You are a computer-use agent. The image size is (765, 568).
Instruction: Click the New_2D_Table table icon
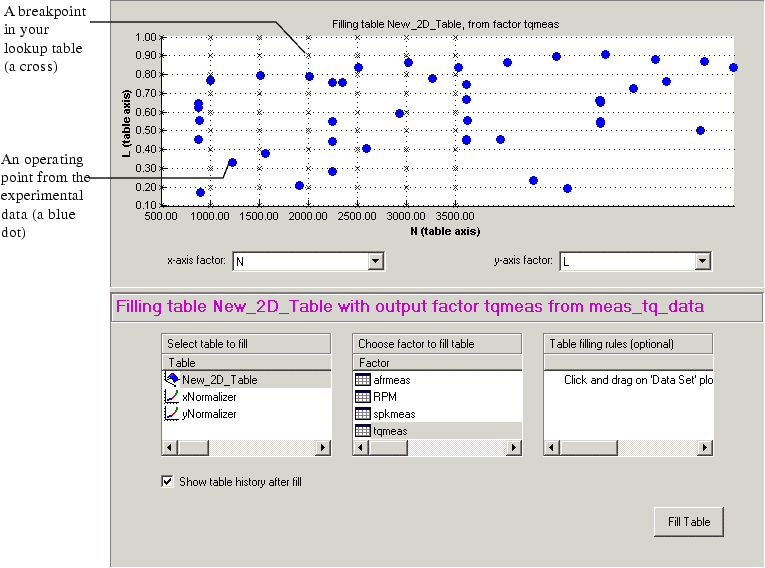172,379
